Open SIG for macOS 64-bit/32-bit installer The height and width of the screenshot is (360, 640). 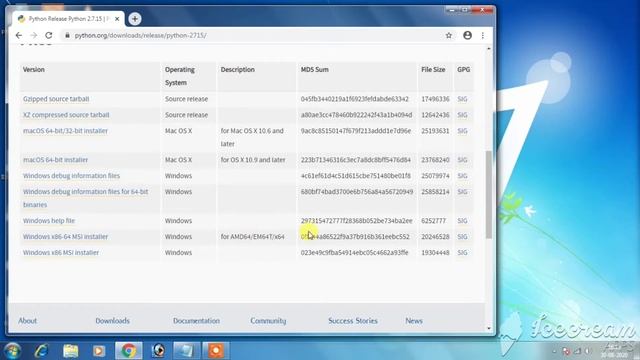tap(462, 131)
